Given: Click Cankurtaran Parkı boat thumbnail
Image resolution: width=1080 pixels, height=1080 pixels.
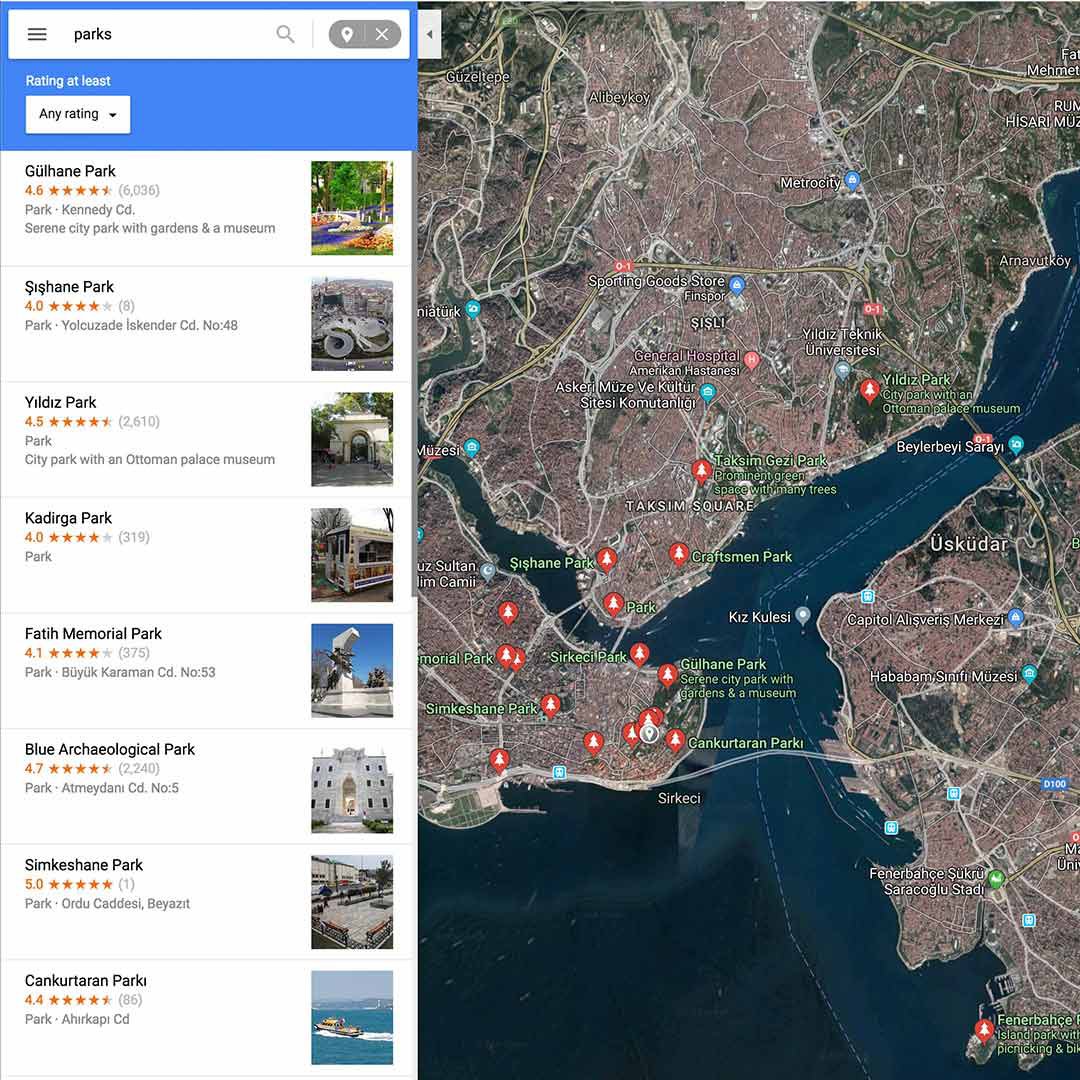Looking at the screenshot, I should click(x=352, y=1018).
